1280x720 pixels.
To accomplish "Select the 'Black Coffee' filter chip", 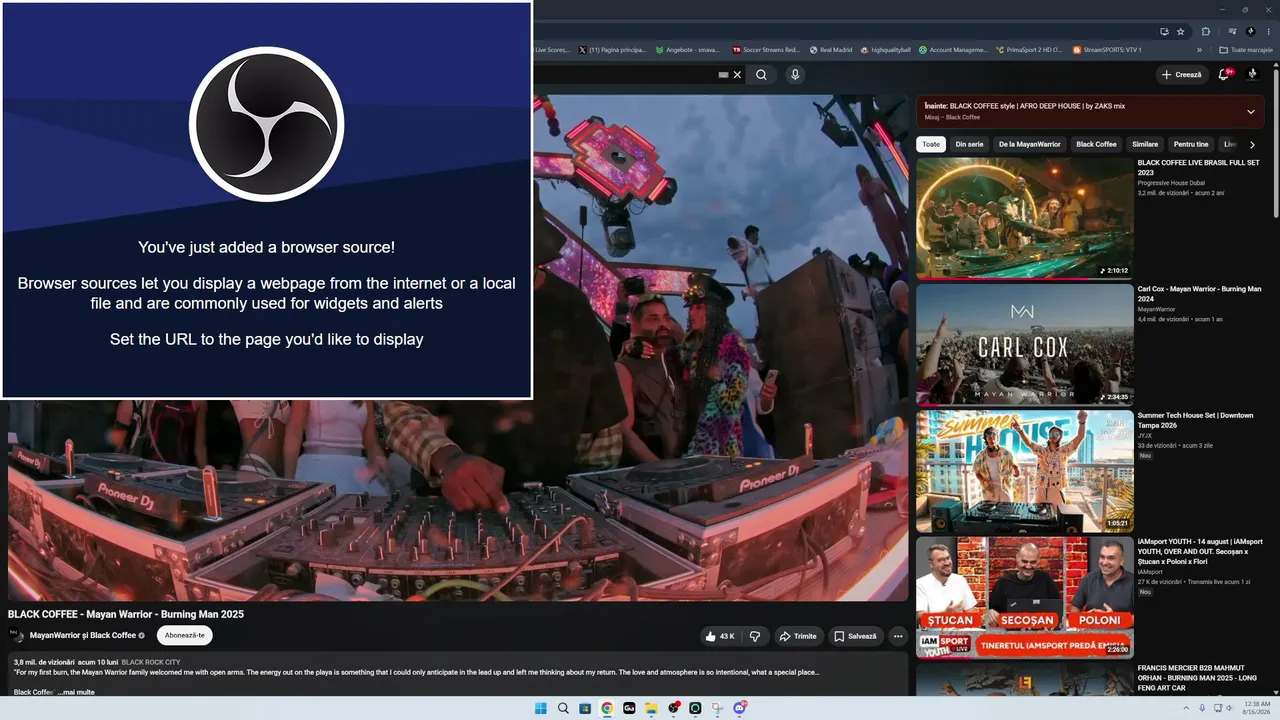I will [x=1096, y=145].
